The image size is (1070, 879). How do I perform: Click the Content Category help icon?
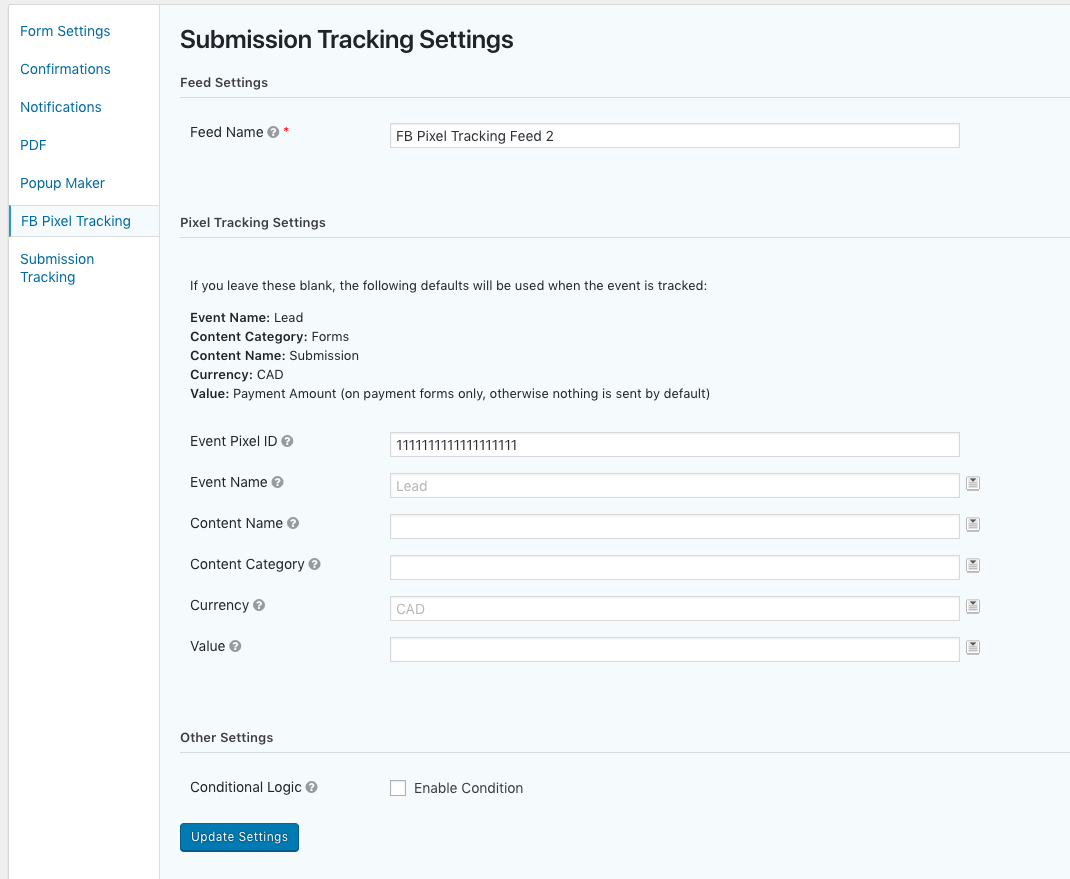click(x=314, y=564)
